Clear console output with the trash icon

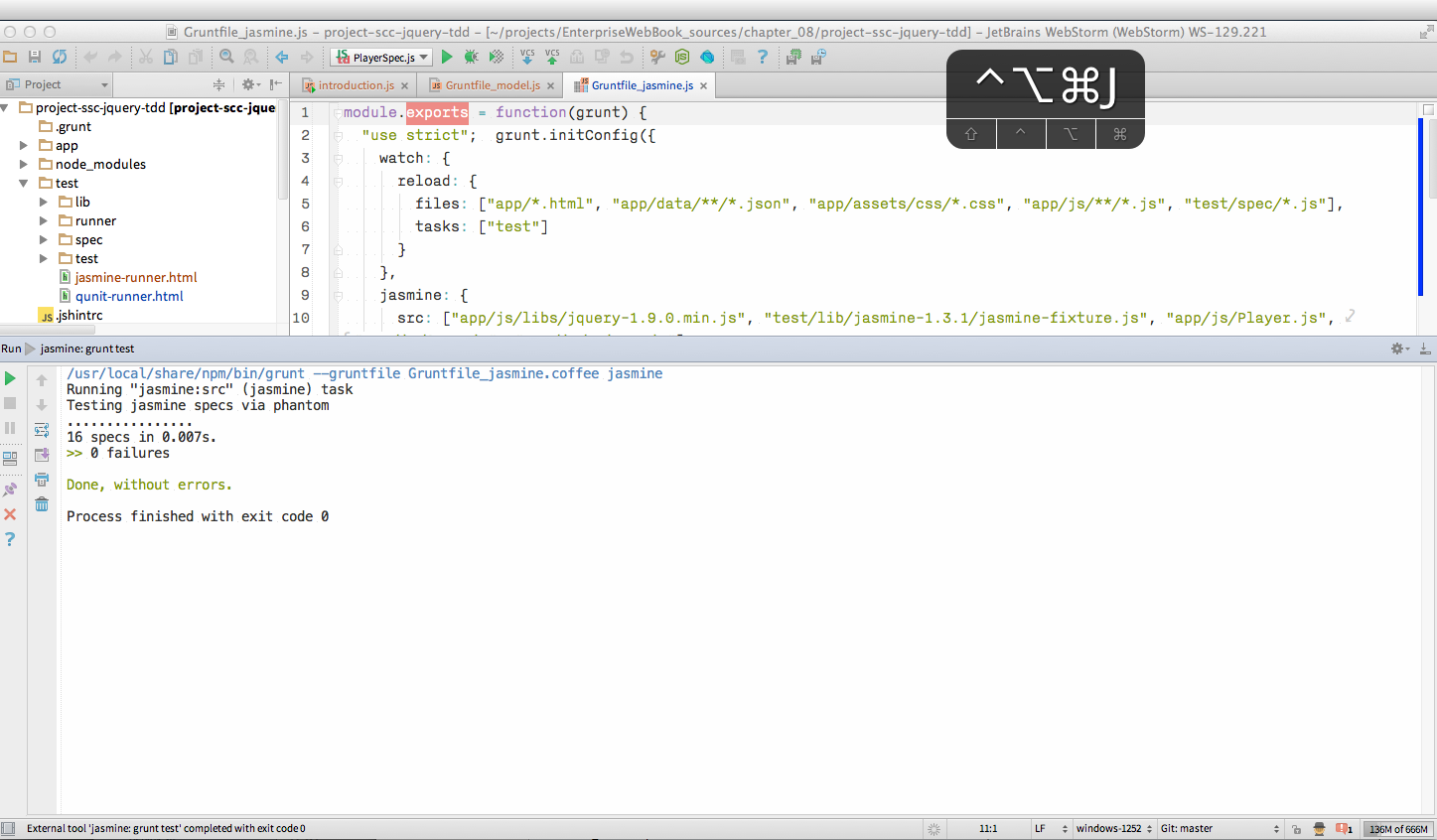pos(42,504)
